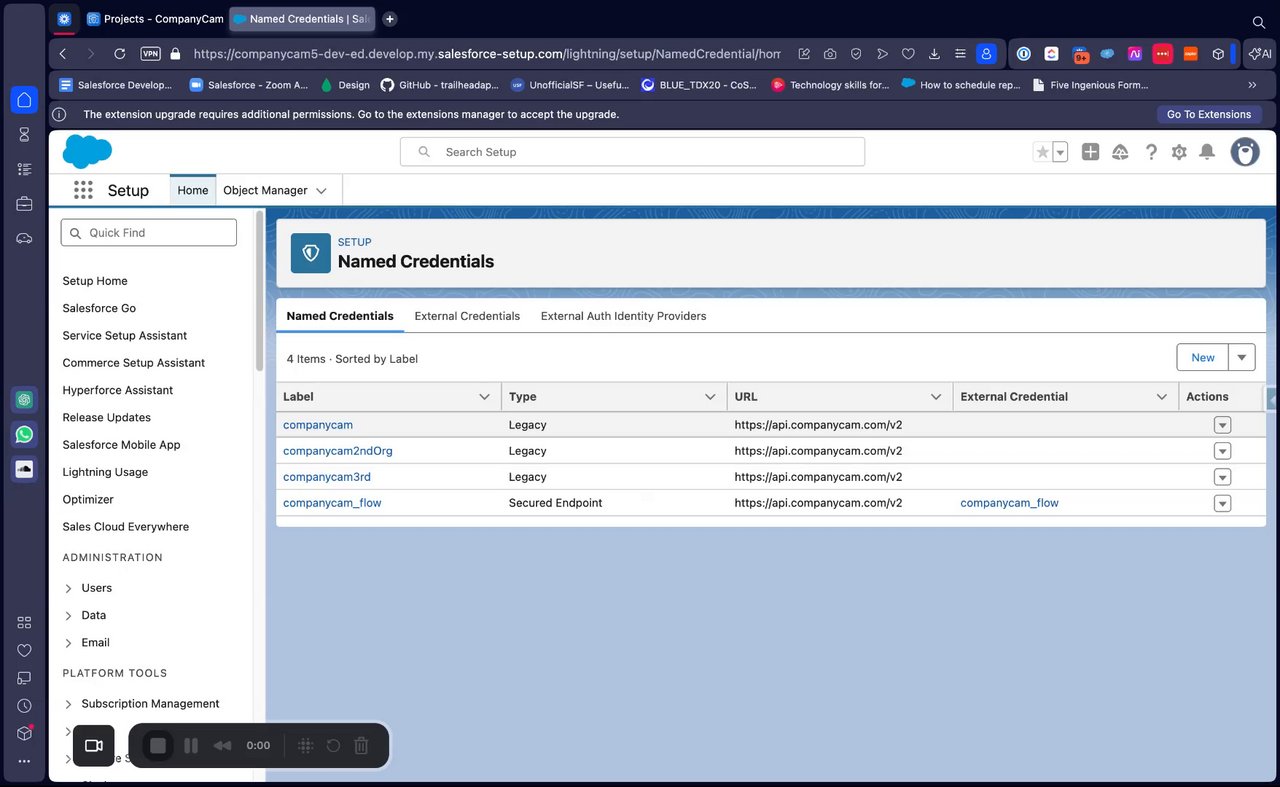The width and height of the screenshot is (1280, 787).
Task: Open the 1Password extension
Action: coord(1023,54)
